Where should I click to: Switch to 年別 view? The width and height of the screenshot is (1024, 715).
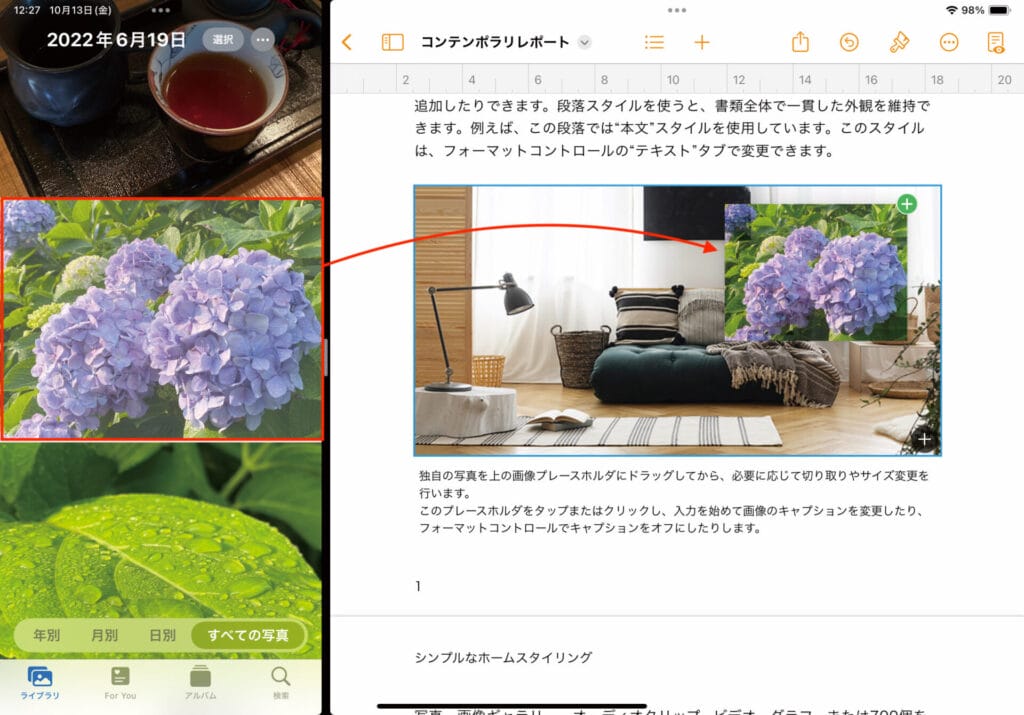click(47, 635)
